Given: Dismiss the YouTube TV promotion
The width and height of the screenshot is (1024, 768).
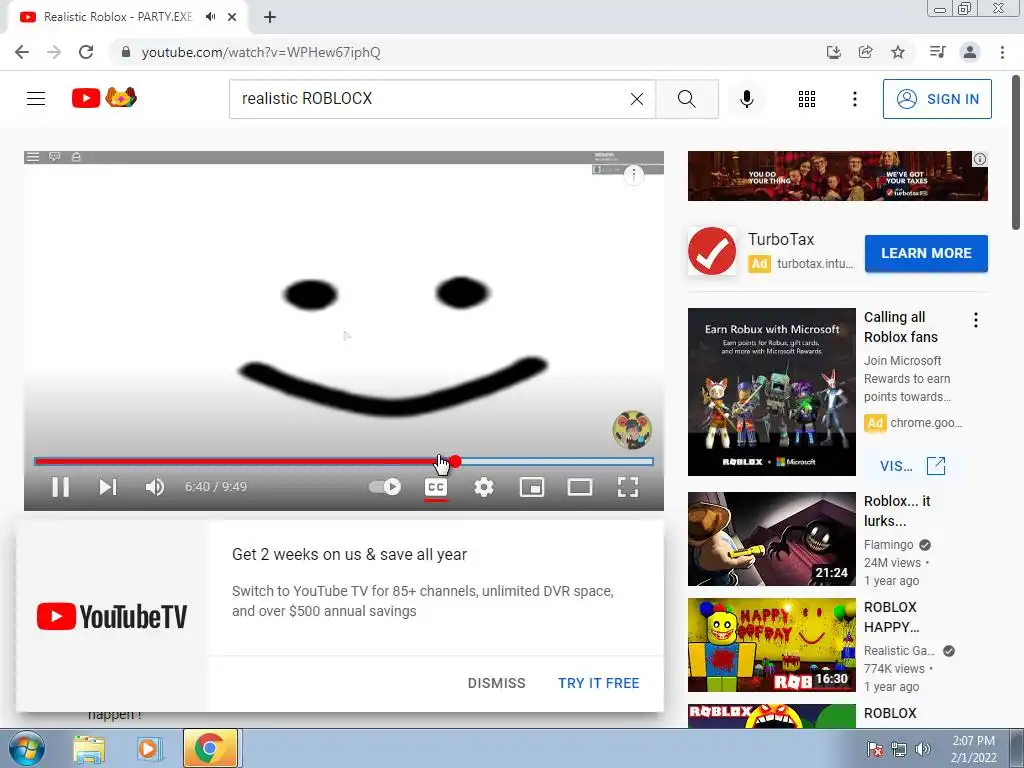Looking at the screenshot, I should coord(496,683).
